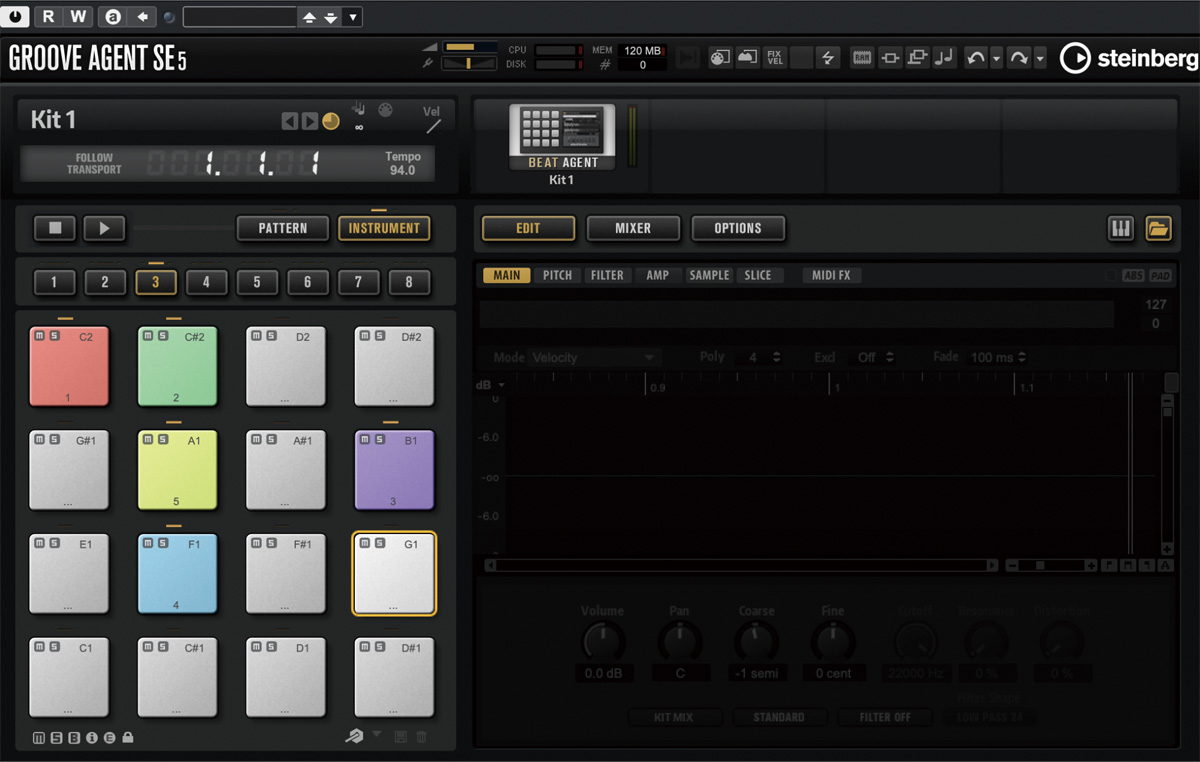Adjust the master tune slider
1200x762 pixels.
(470, 63)
